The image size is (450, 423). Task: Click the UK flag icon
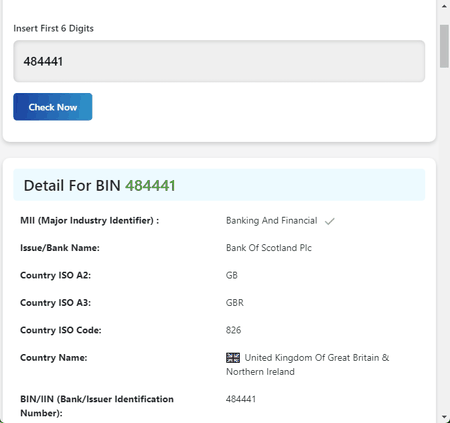pyautogui.click(x=233, y=358)
